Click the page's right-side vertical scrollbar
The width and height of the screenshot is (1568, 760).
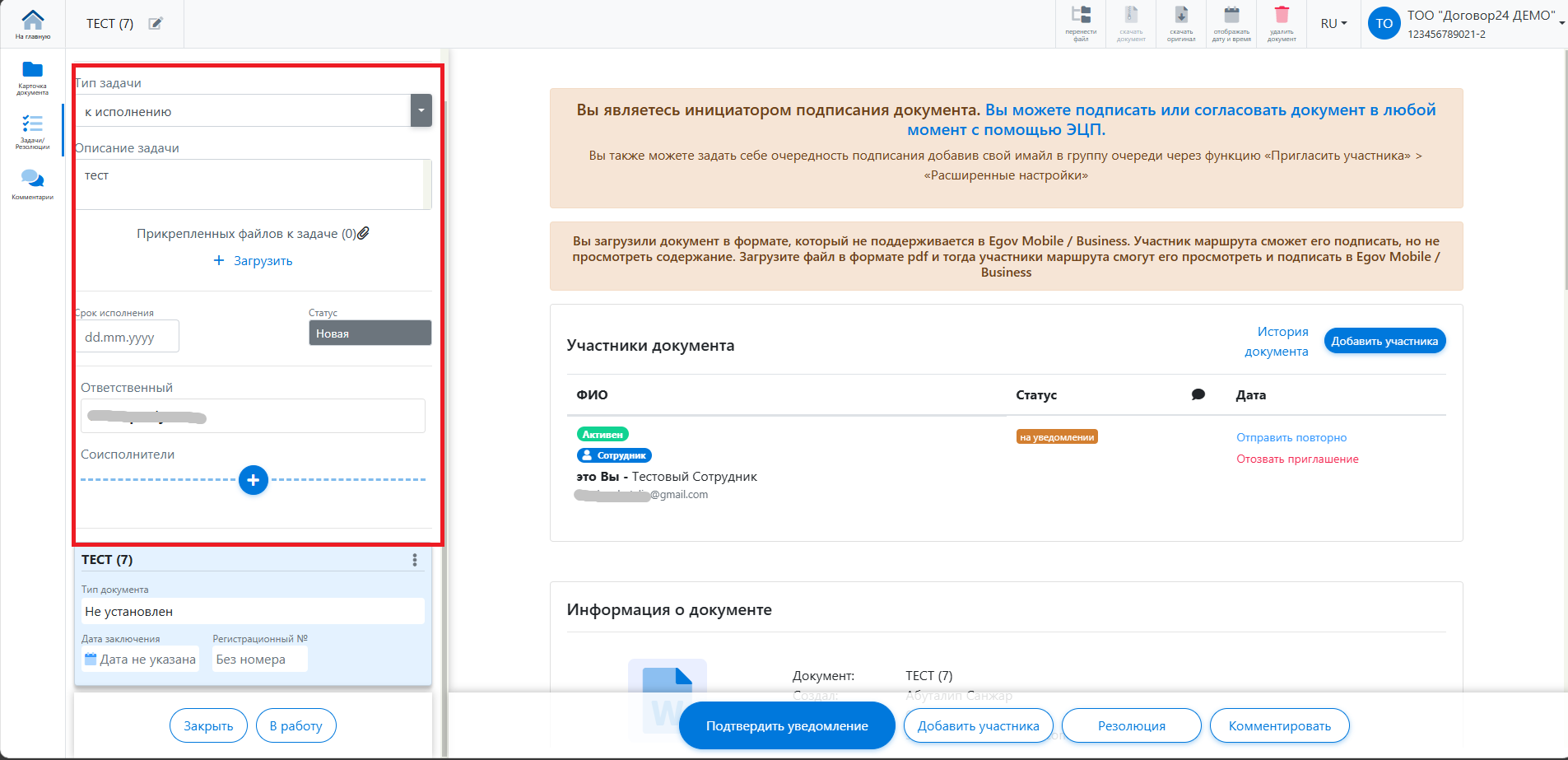pos(1564,165)
